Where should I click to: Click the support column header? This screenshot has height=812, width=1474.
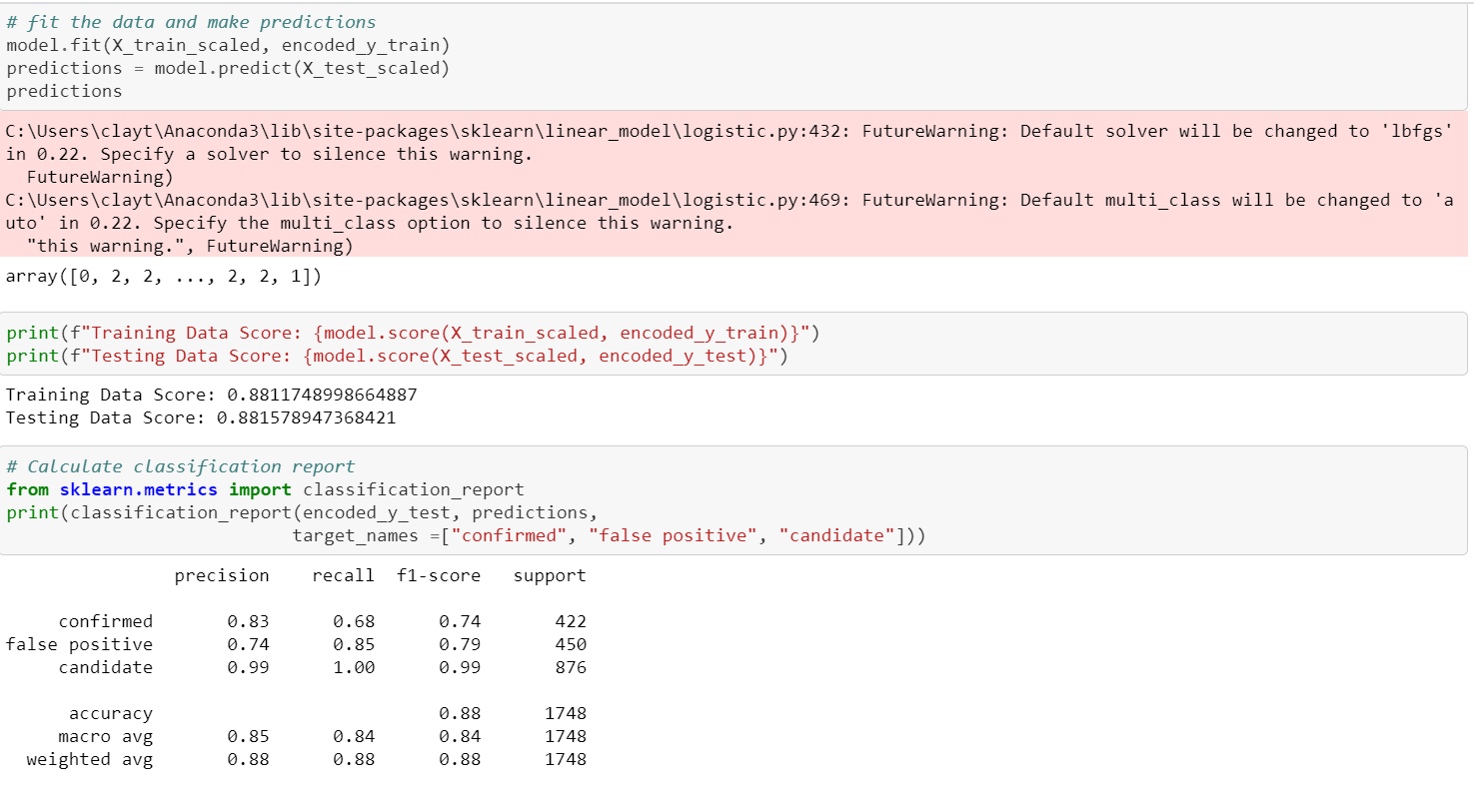tap(550, 575)
